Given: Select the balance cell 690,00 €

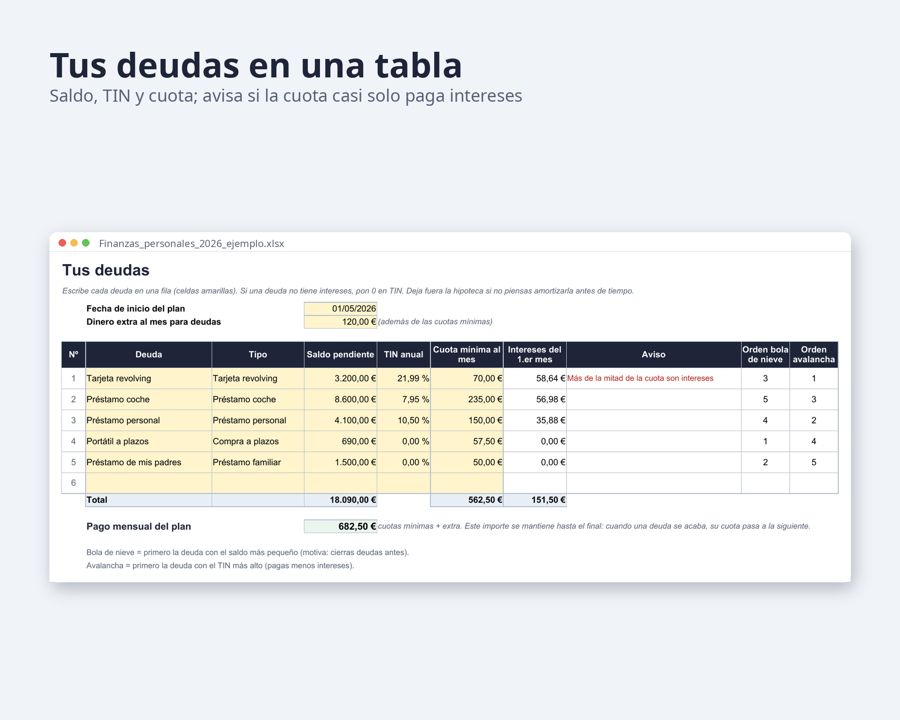Looking at the screenshot, I should click(x=340, y=441).
